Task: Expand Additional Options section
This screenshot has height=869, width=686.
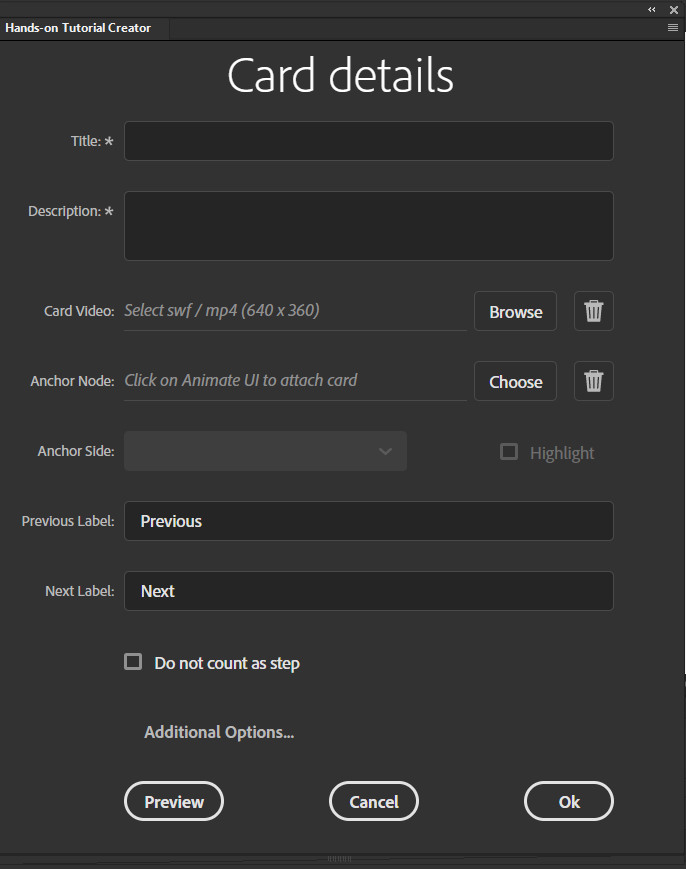Action: [x=219, y=732]
